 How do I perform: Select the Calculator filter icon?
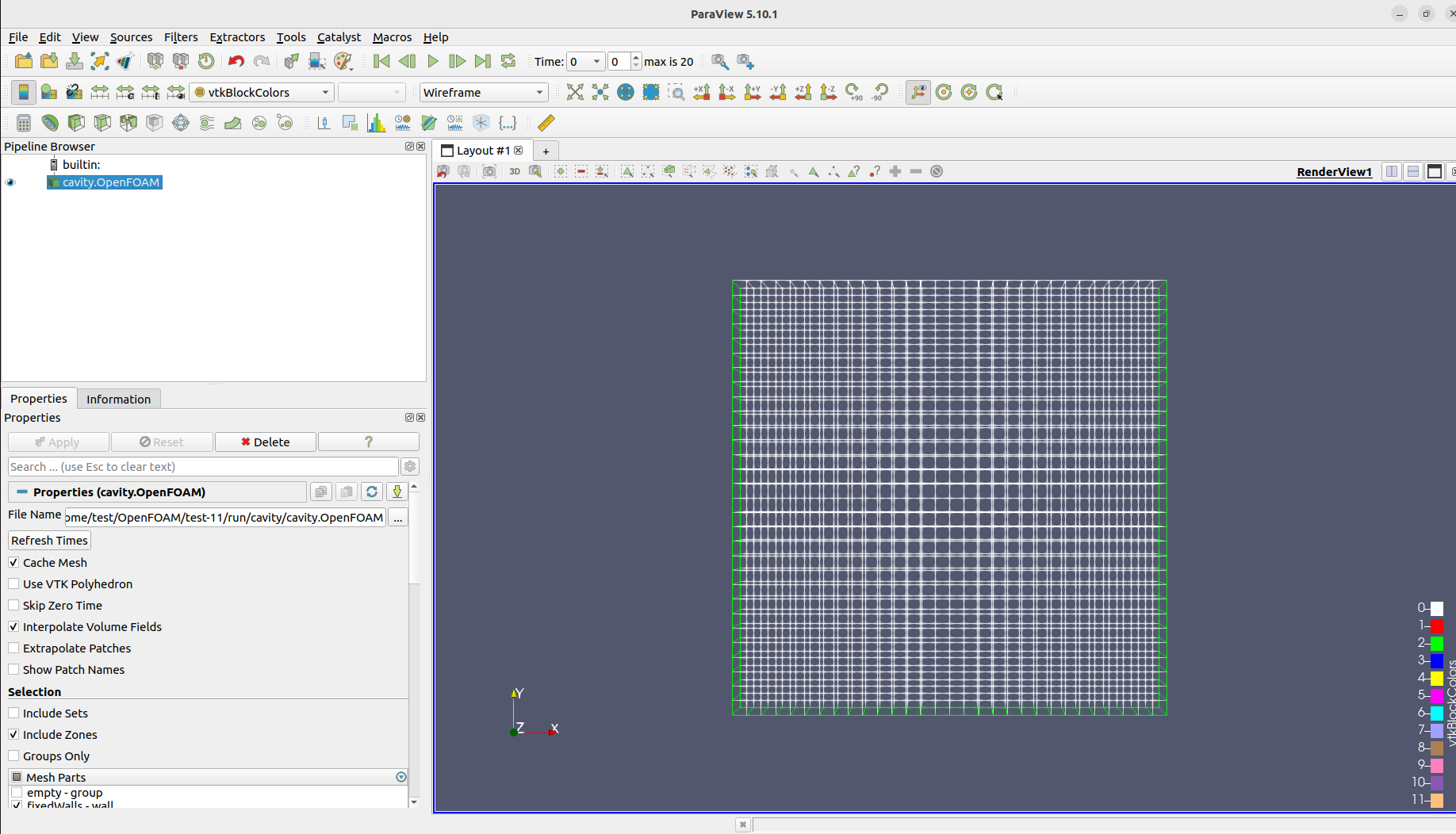(23, 123)
